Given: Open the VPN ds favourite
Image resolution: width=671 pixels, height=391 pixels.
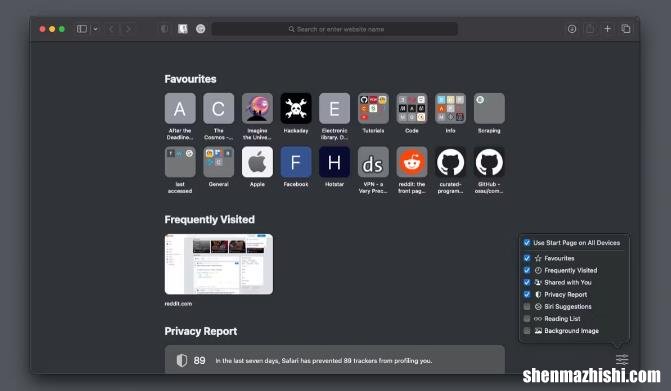Looking at the screenshot, I should click(373, 162).
